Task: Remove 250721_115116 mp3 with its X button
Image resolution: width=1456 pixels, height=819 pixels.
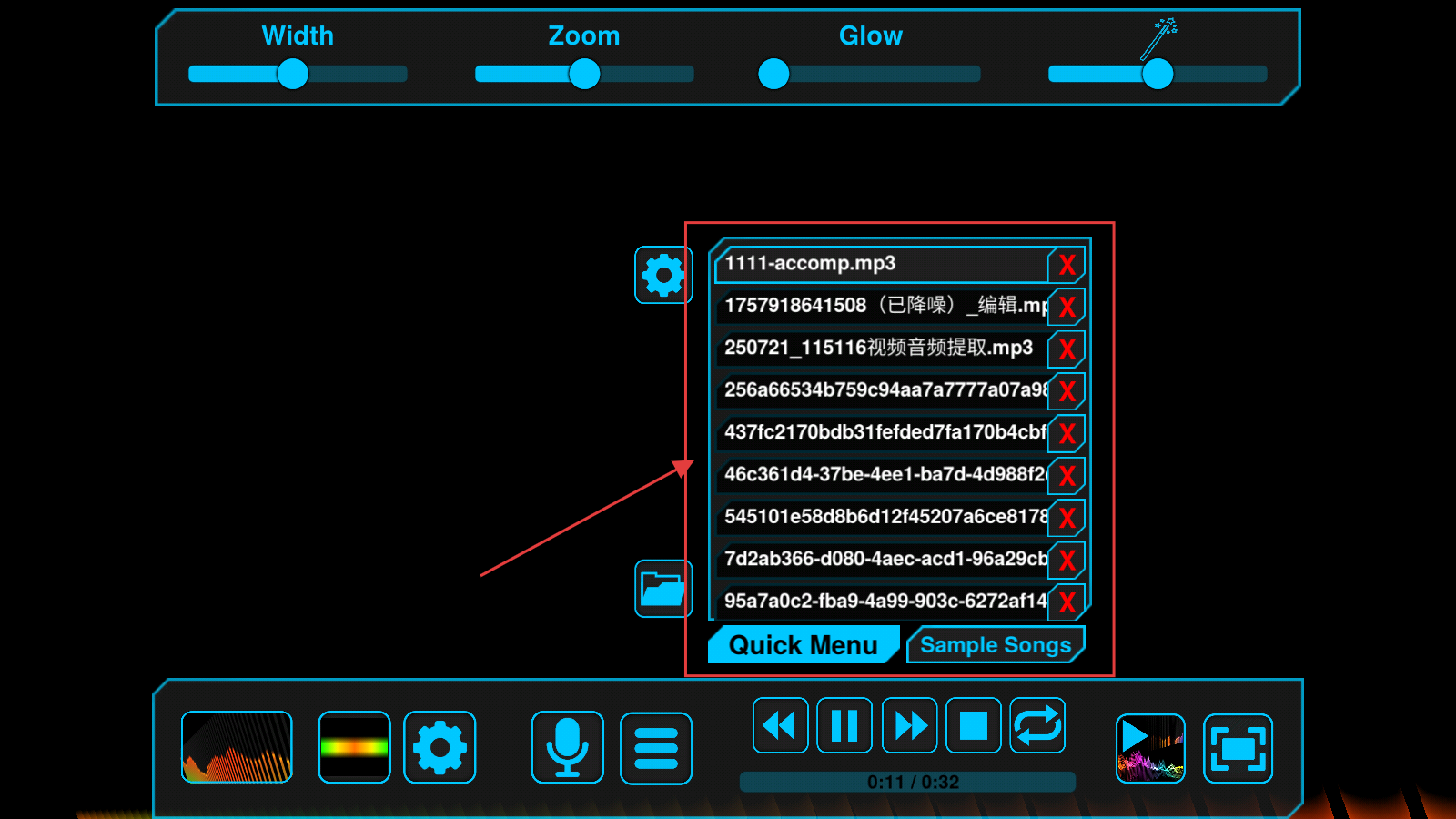Action: [x=1067, y=349]
